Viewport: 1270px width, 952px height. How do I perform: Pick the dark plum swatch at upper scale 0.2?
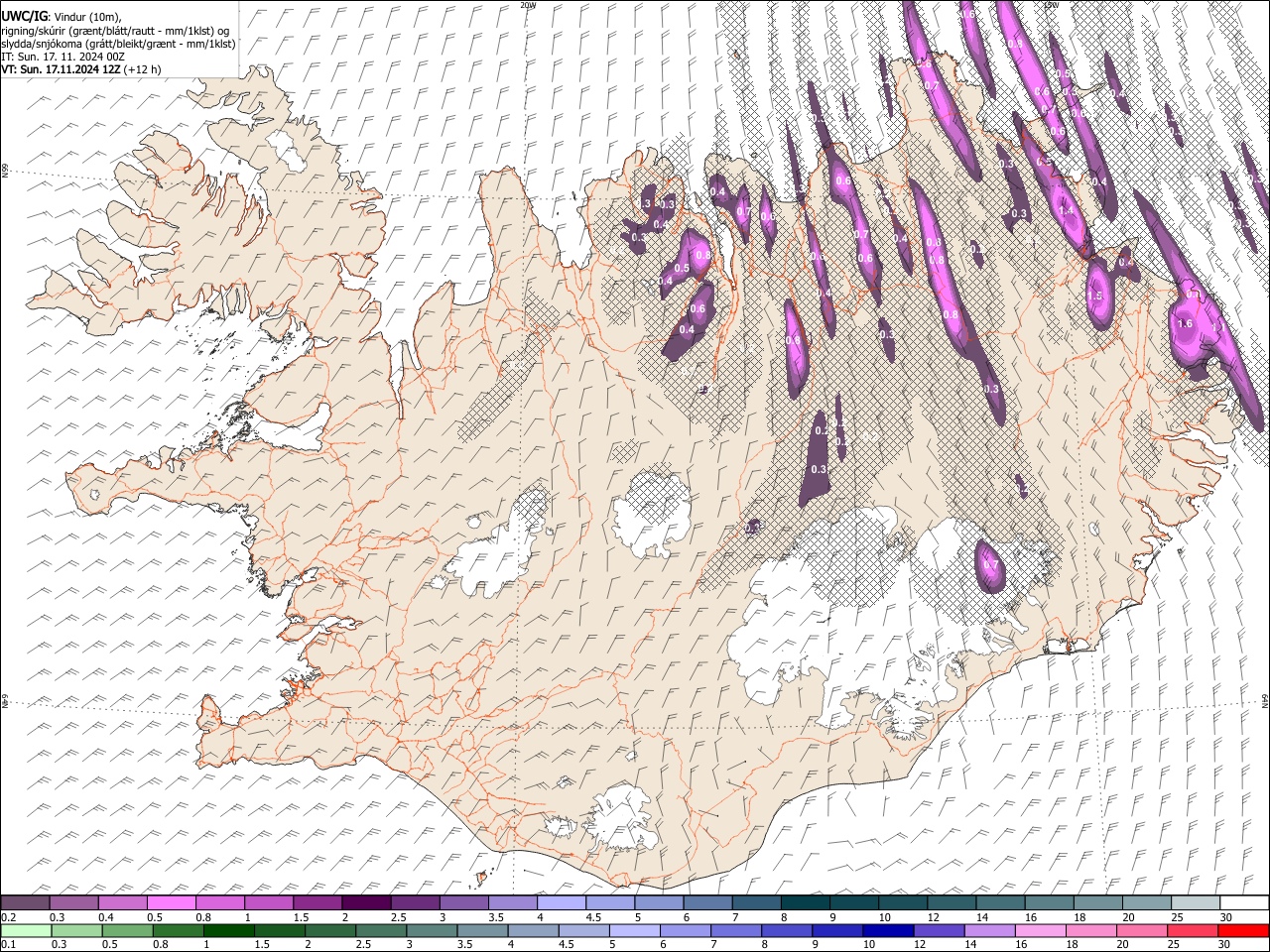pyautogui.click(x=25, y=903)
